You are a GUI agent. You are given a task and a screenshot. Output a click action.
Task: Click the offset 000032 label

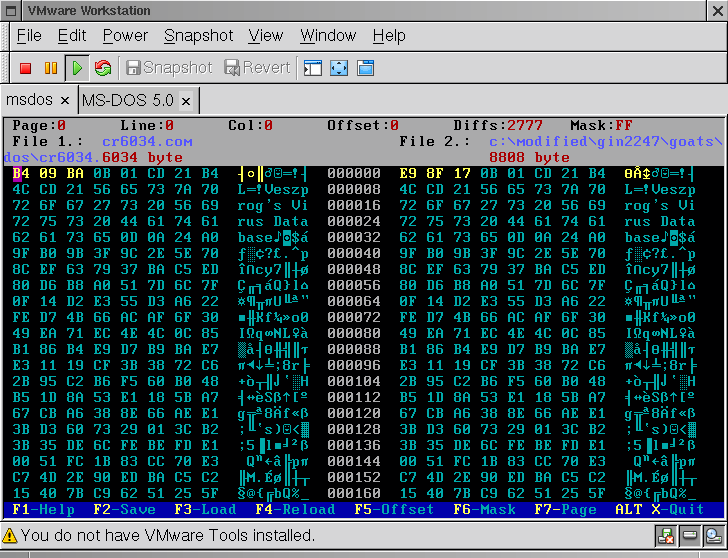(354, 237)
